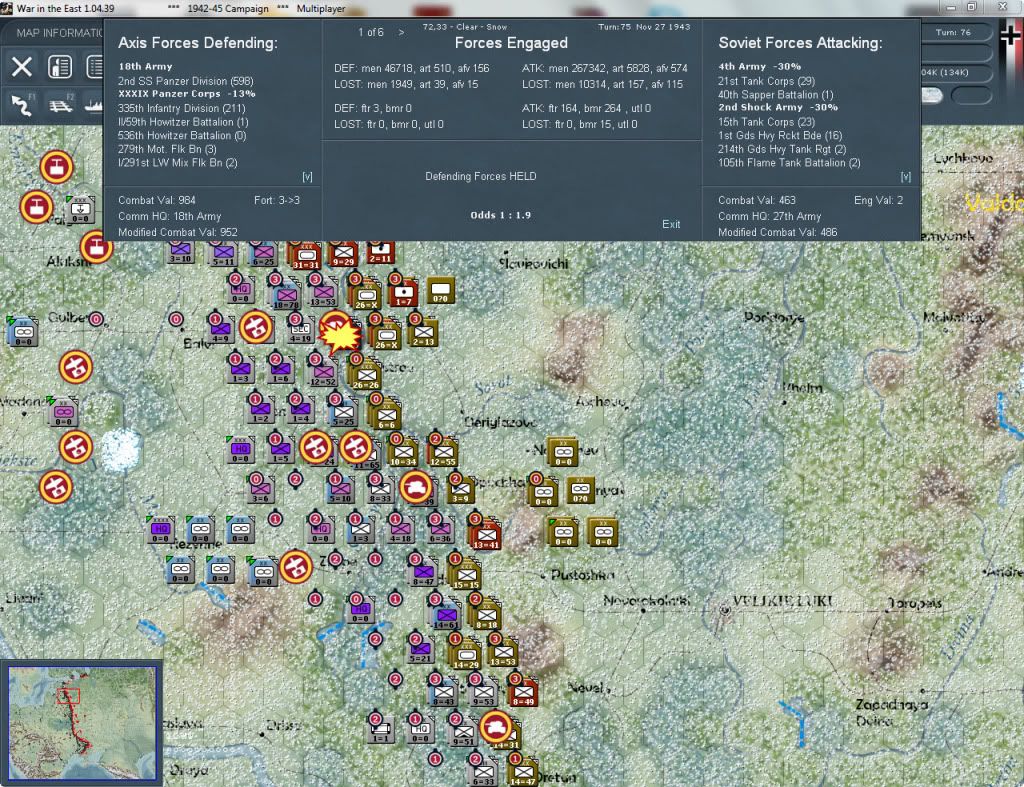Click the '279th Mot. Flk Bn (3)' entry
This screenshot has width=1024, height=787.
[167, 149]
